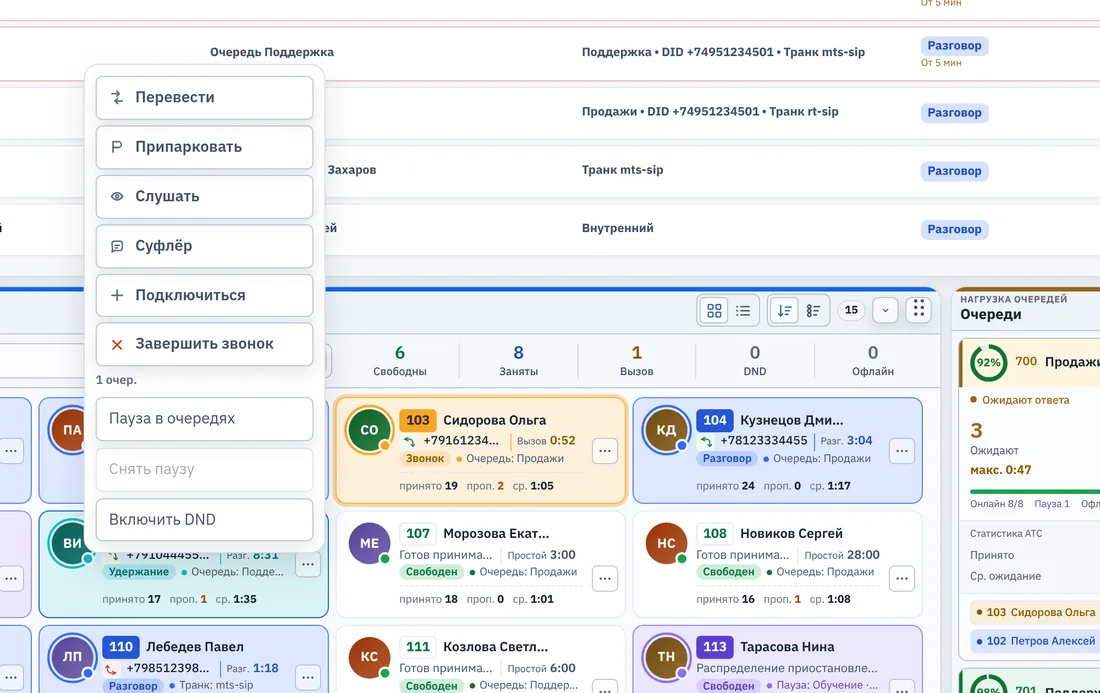Click the СО avatar of Сидорова Ольга
Image resolution: width=1100 pixels, height=693 pixels.
[369, 430]
